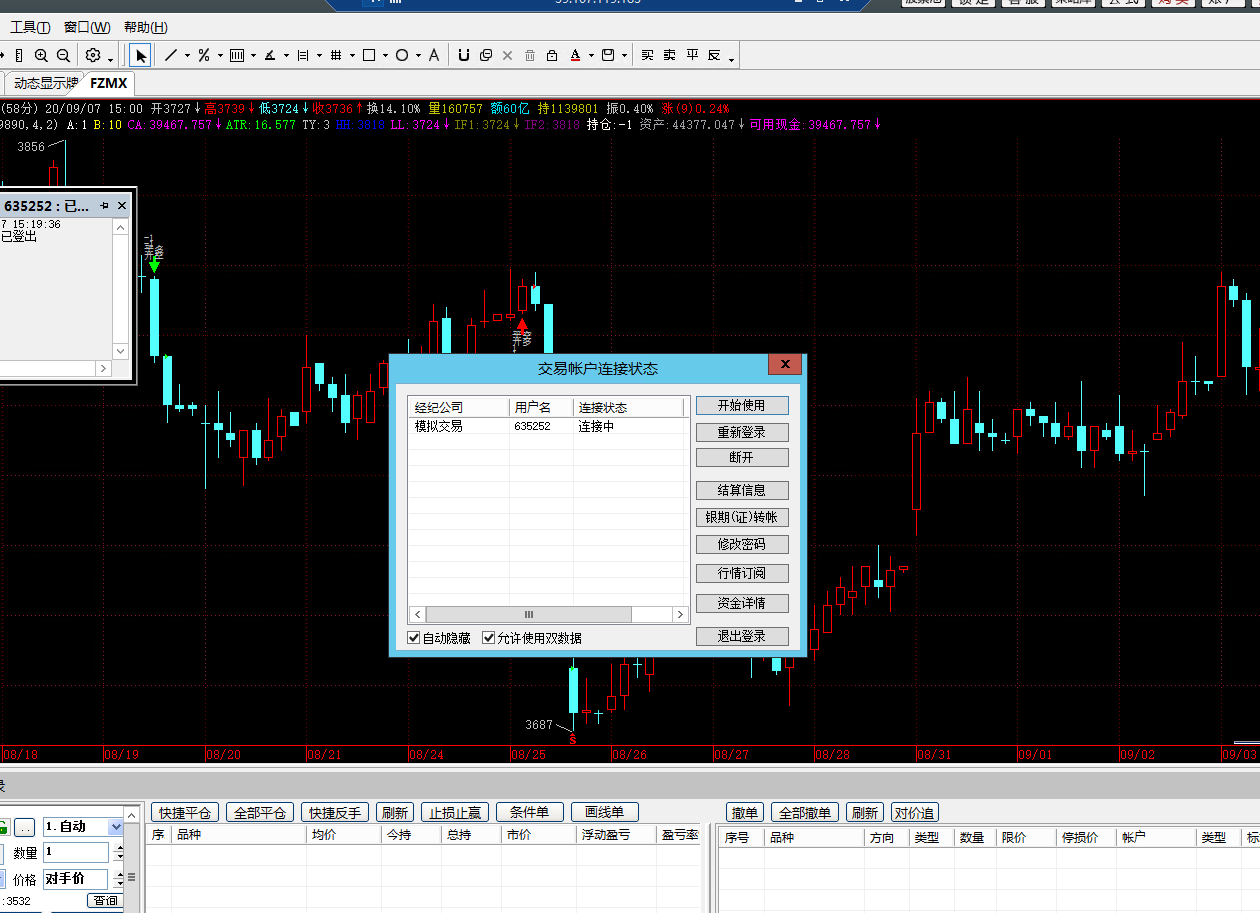Select the angle drawing tool
1260x913 pixels.
270,56
